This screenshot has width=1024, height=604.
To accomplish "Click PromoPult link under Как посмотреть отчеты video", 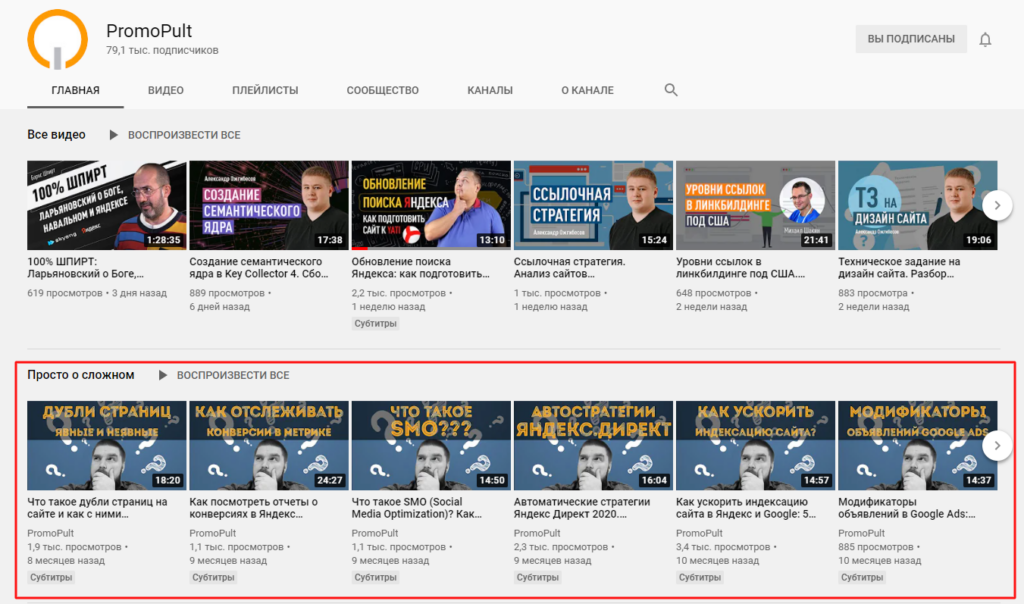I will (212, 533).
